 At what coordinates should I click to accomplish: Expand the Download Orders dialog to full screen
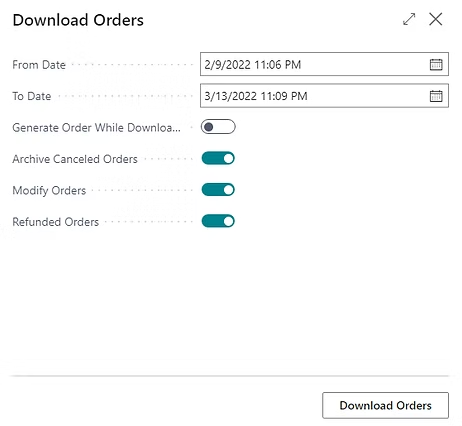(409, 19)
